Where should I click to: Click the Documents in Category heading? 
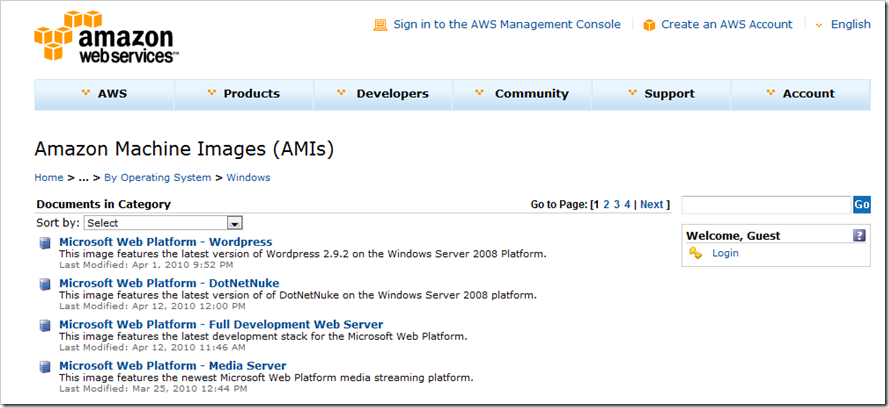click(104, 205)
